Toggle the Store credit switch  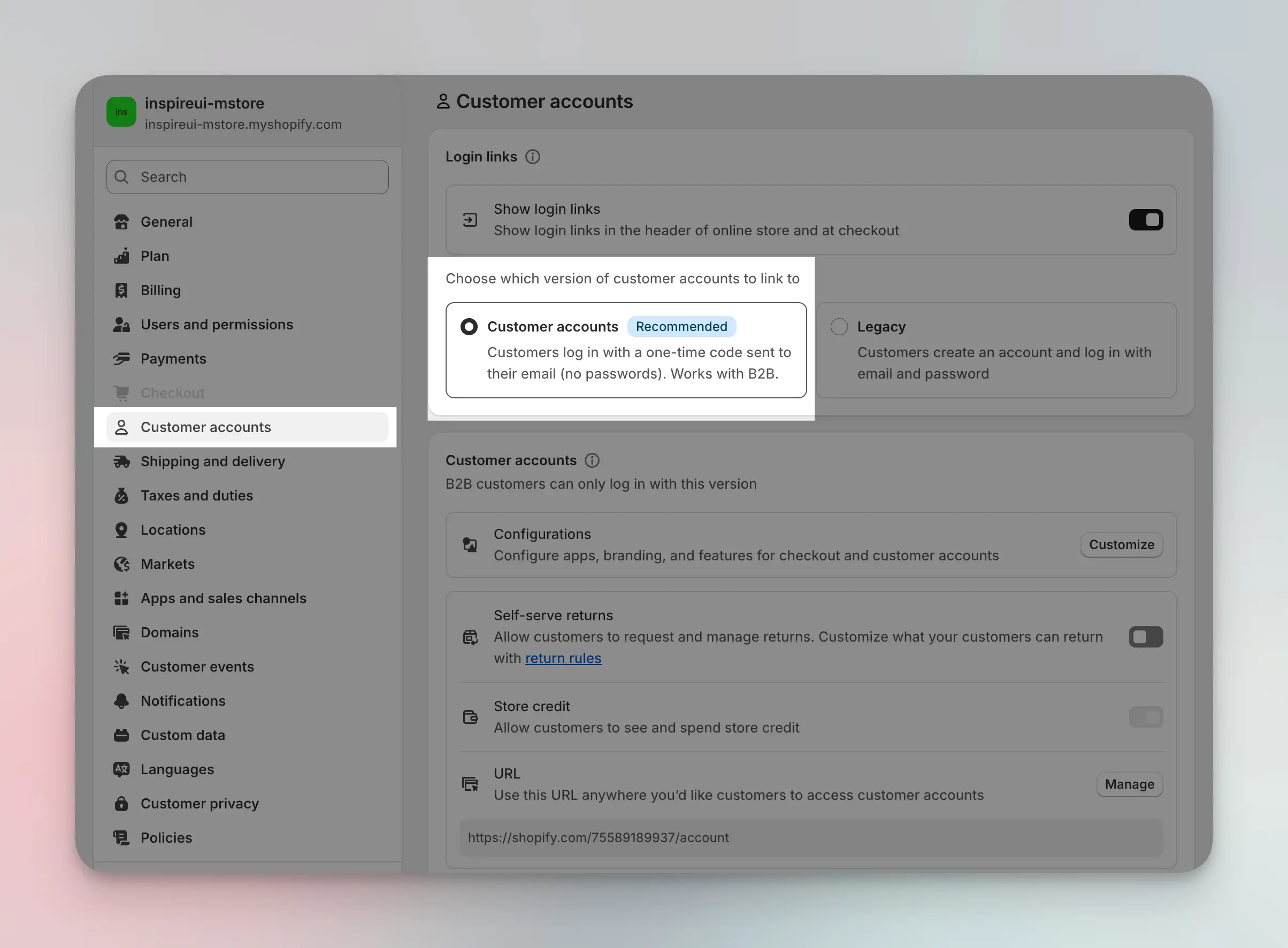(1146, 716)
